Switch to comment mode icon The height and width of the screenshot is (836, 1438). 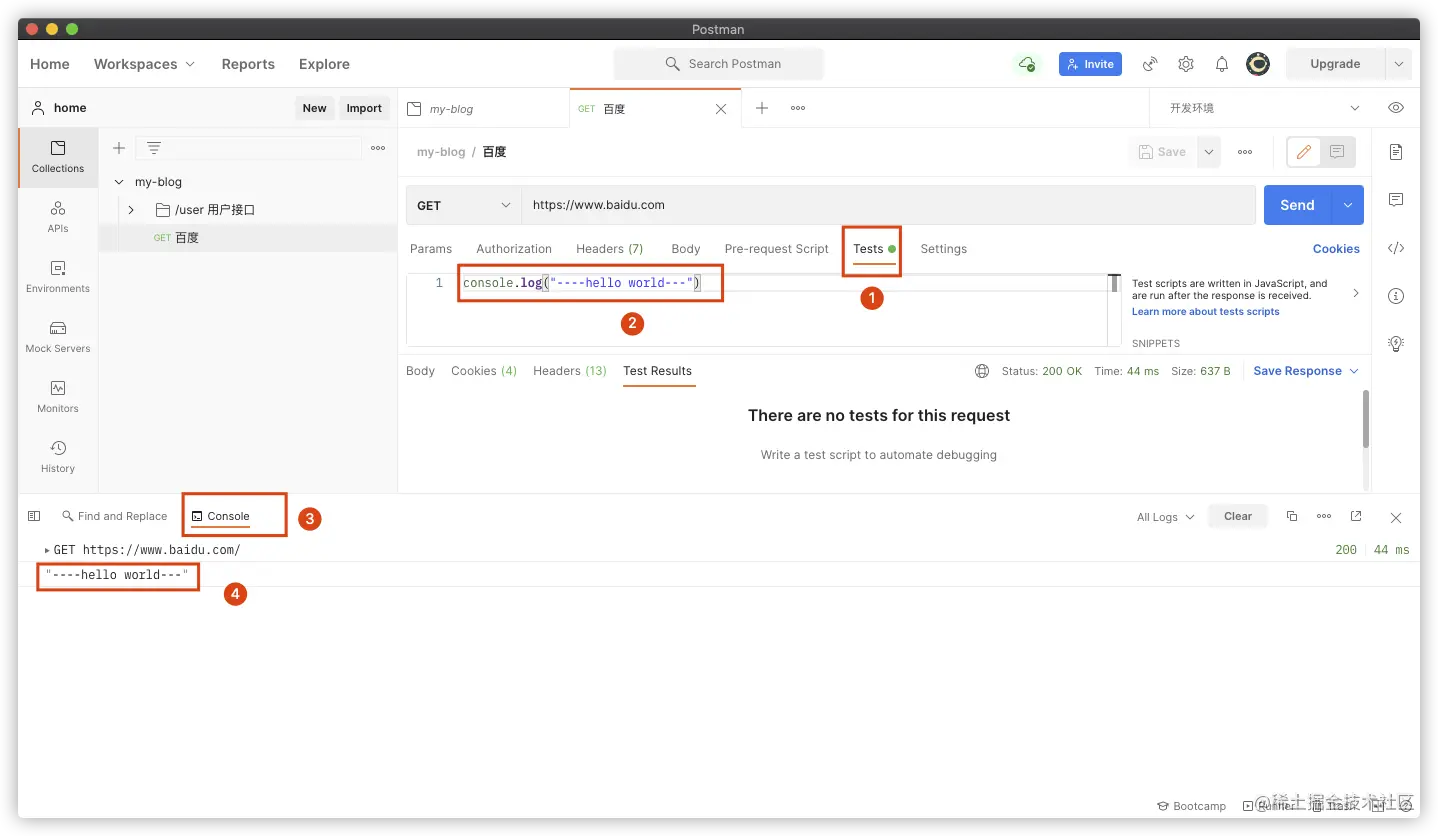pos(1337,152)
